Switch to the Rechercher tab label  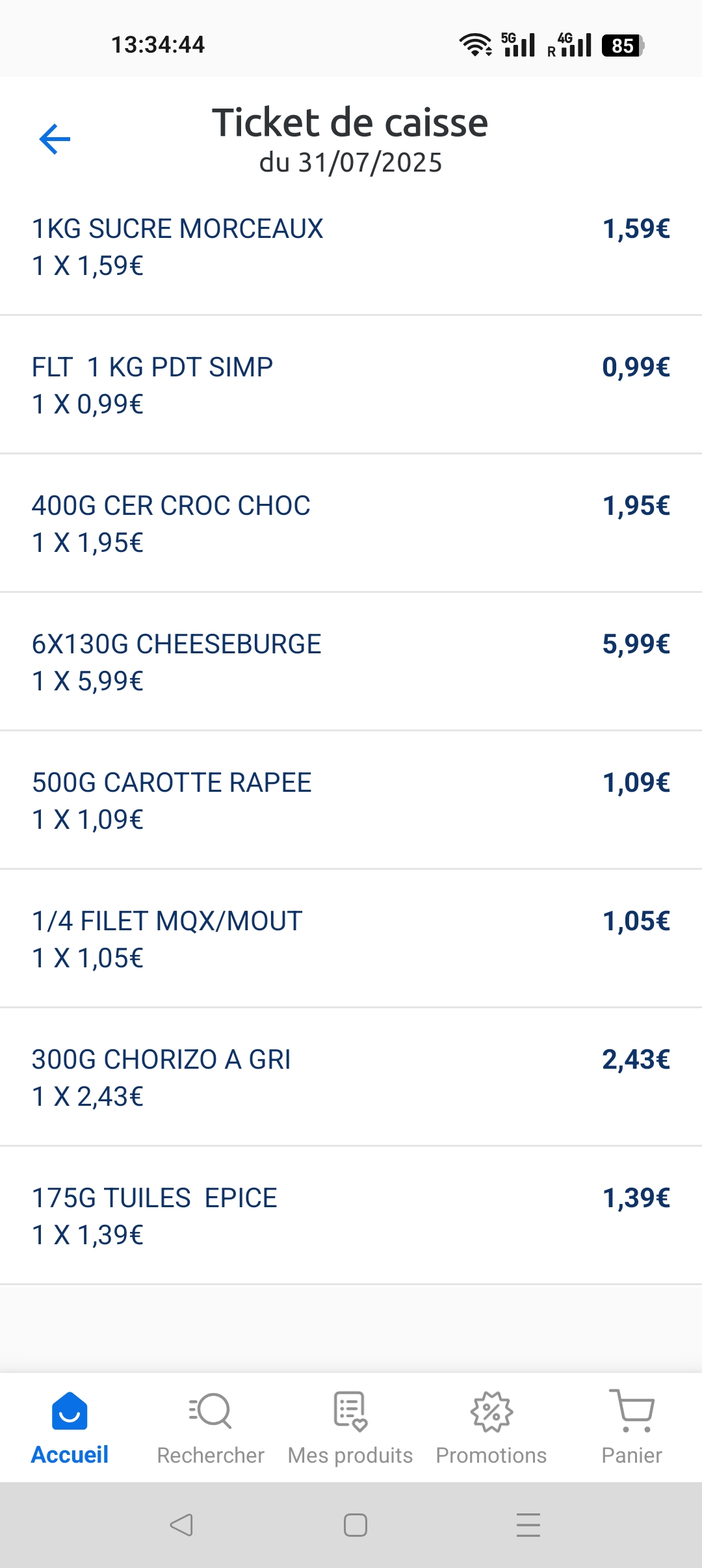pyautogui.click(x=211, y=1456)
